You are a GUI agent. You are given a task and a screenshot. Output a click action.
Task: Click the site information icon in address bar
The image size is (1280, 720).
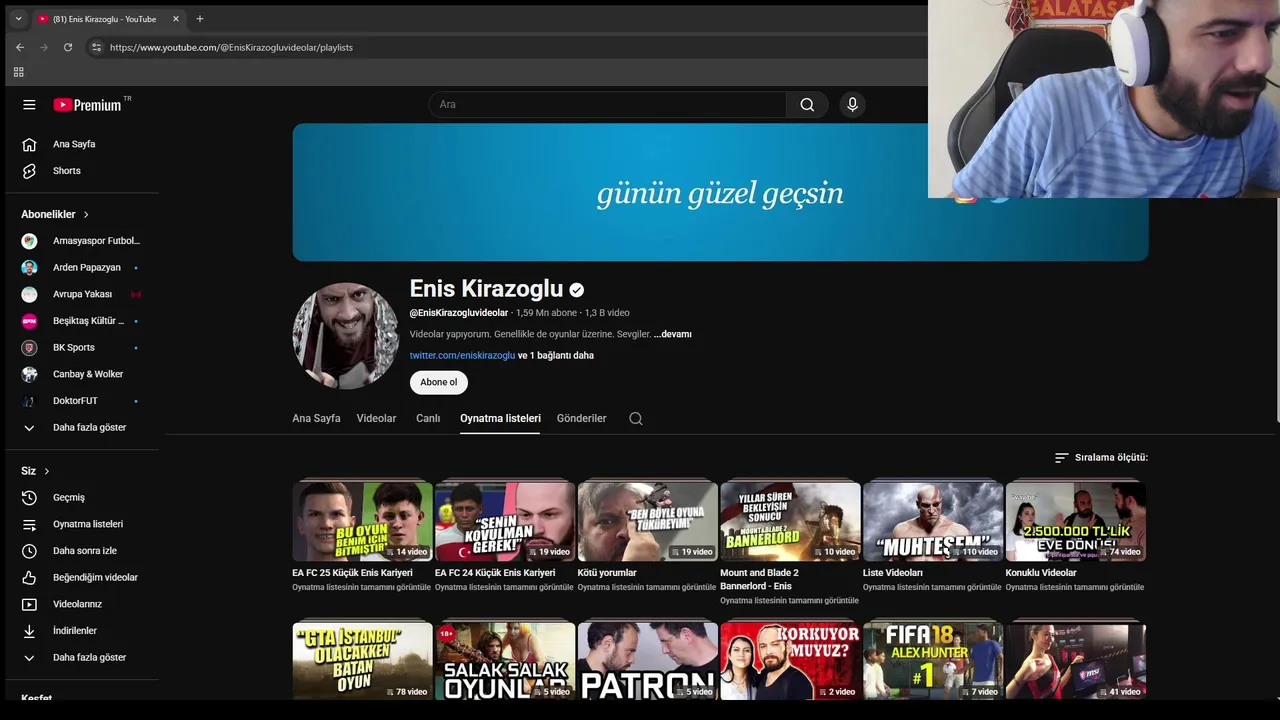[x=96, y=47]
